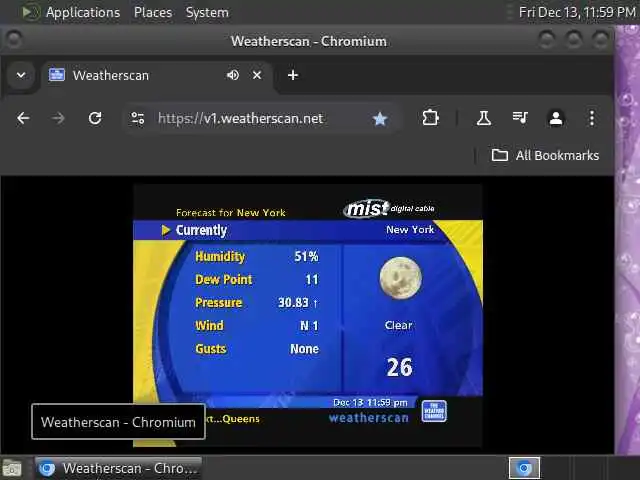Screen dimensions: 640x480
Task: Click the mist digital cable logo
Action: click(x=389, y=208)
